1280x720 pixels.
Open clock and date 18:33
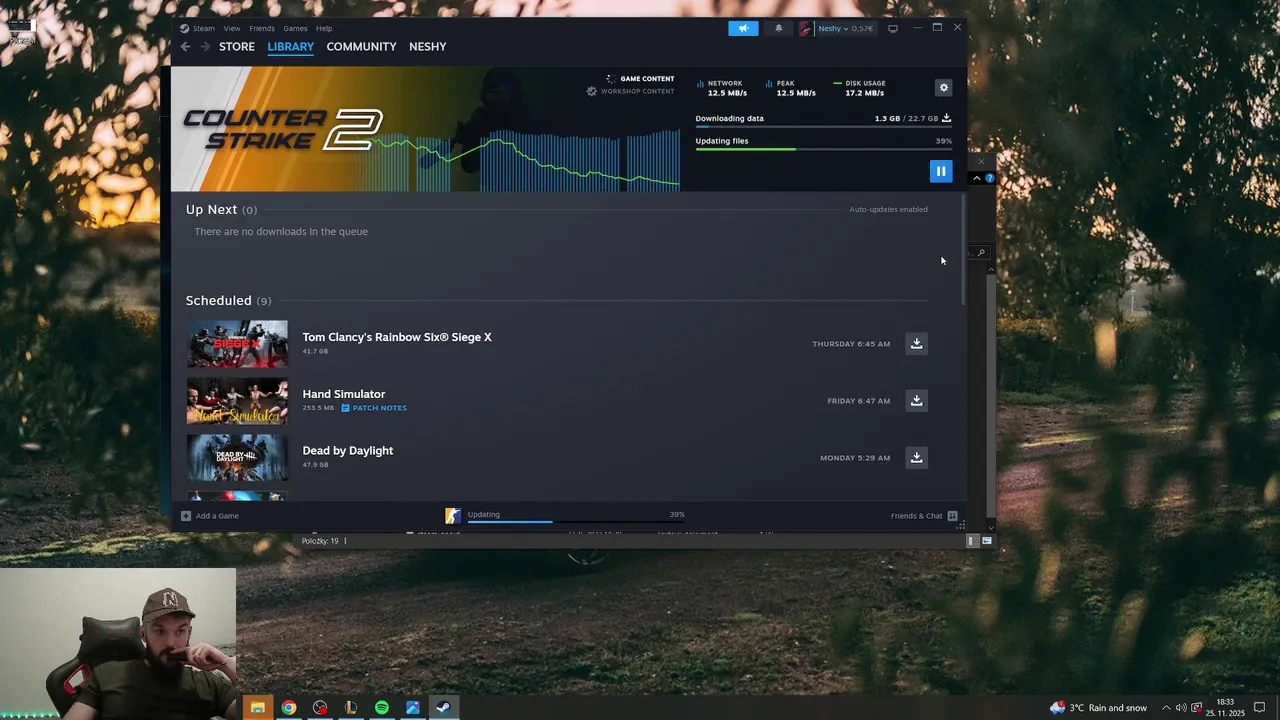coord(1225,708)
